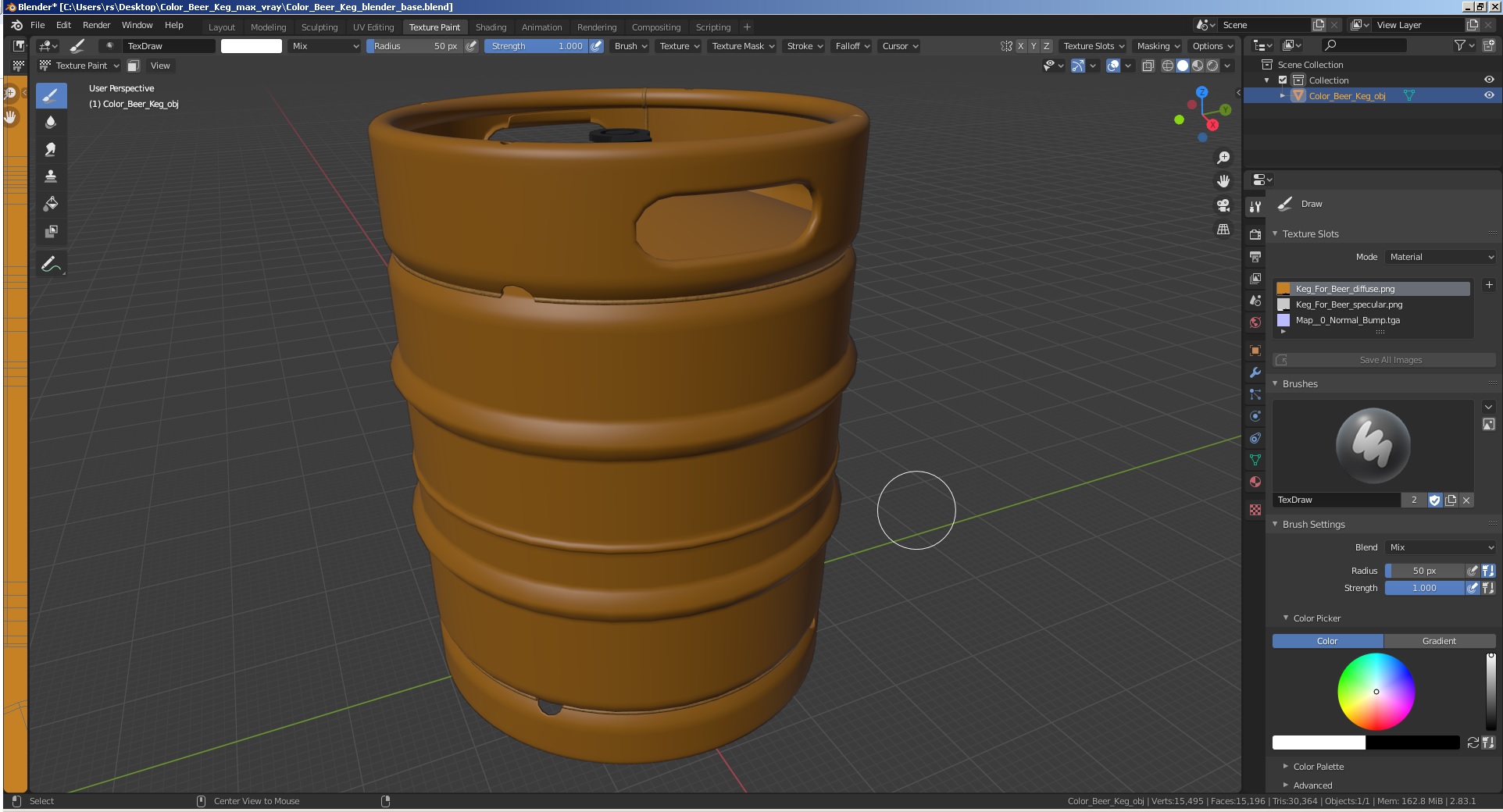The image size is (1503, 812).
Task: Click Save All Images button
Action: coord(1384,360)
